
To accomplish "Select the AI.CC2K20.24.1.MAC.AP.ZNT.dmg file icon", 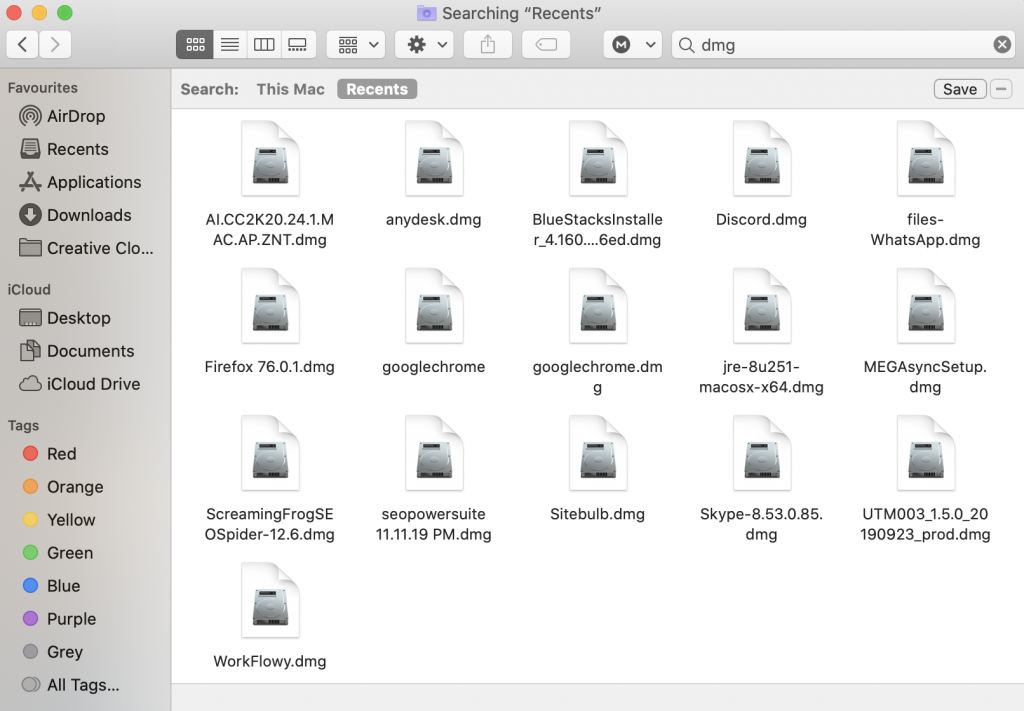I will coord(270,159).
